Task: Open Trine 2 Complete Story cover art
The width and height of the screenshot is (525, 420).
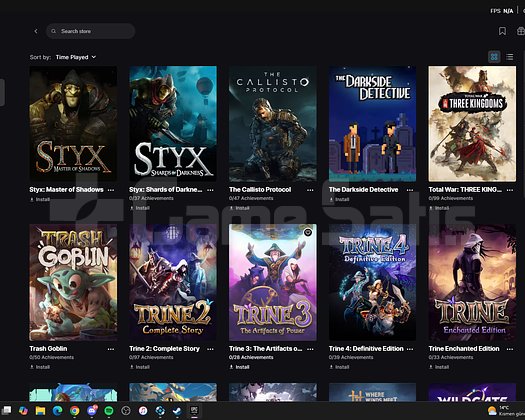Action: coord(173,282)
